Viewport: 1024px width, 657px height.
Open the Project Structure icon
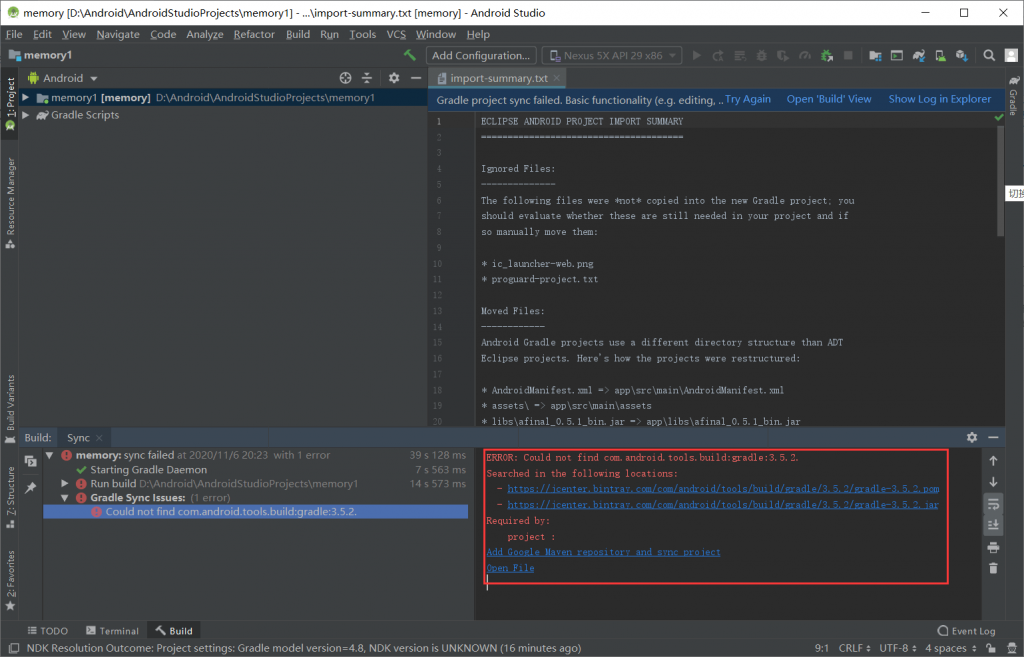[875, 56]
